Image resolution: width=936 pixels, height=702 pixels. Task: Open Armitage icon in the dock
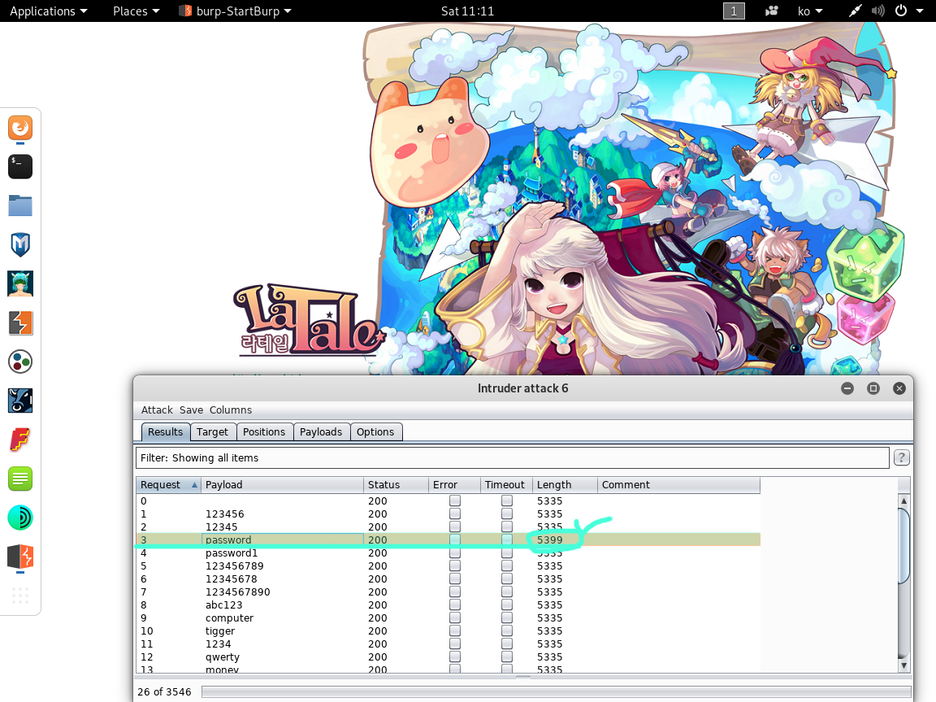click(20, 284)
